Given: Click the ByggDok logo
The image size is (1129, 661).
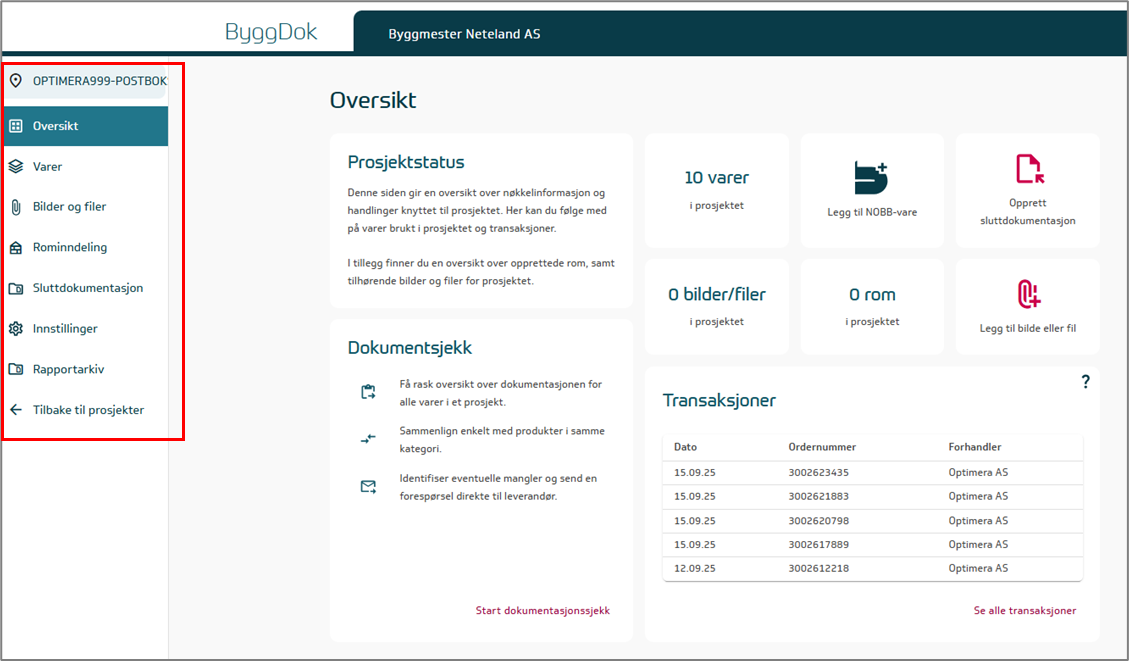Looking at the screenshot, I should click(271, 32).
